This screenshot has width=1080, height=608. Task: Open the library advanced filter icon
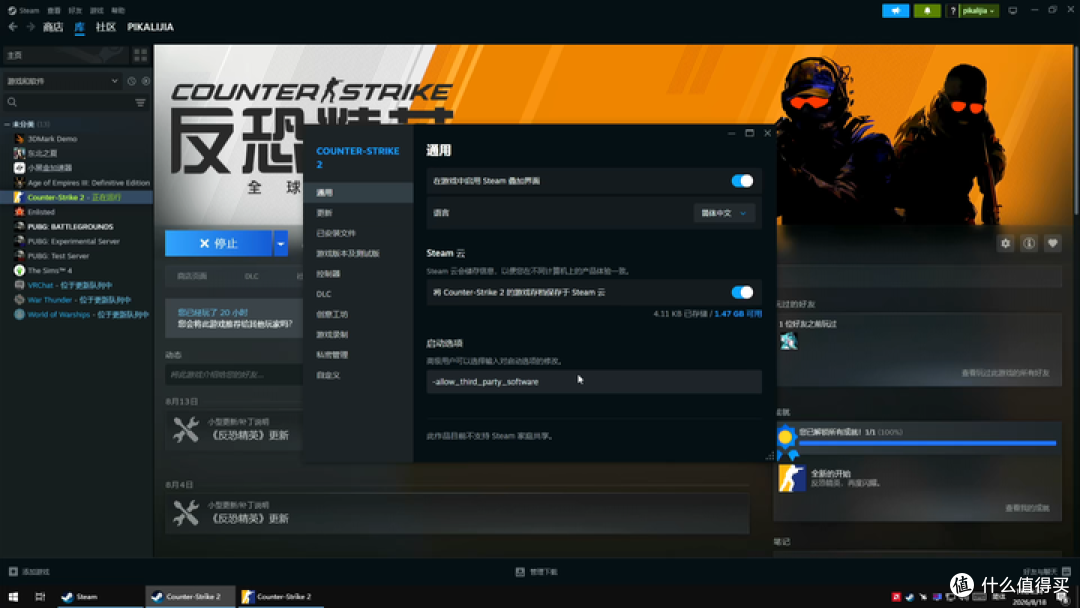(x=140, y=103)
